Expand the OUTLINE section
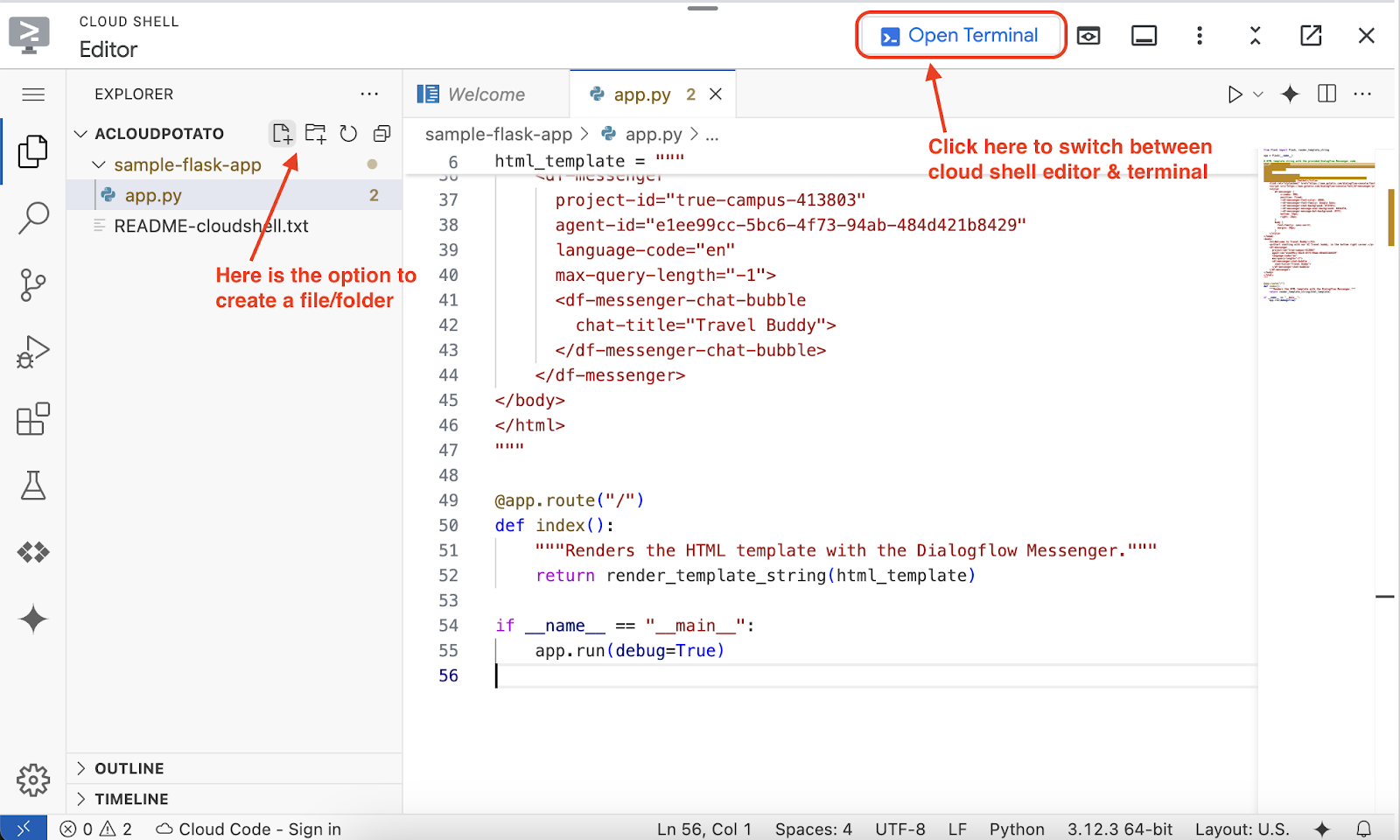1400x840 pixels. tap(129, 768)
